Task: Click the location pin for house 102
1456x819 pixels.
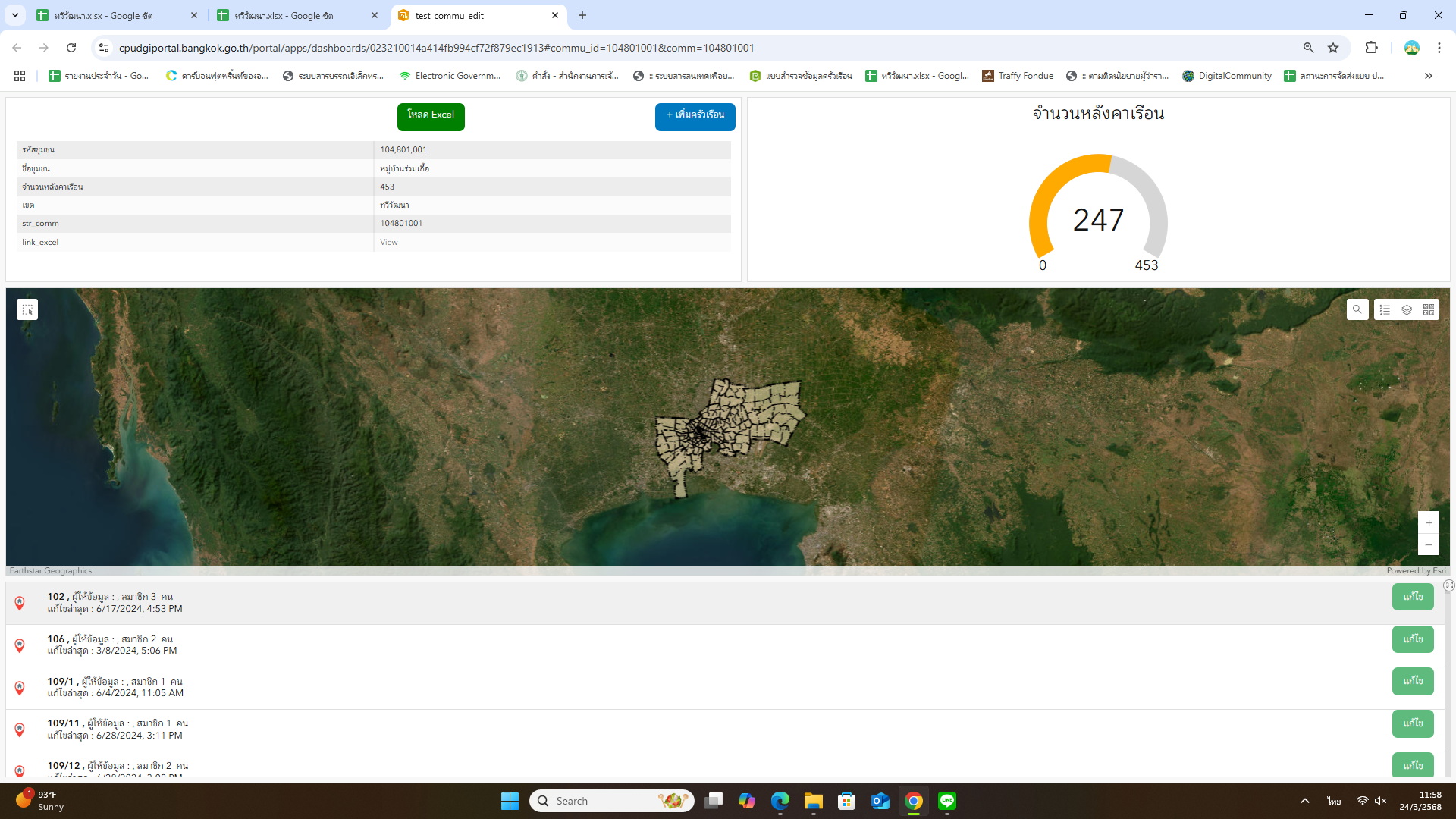Action: [x=20, y=603]
